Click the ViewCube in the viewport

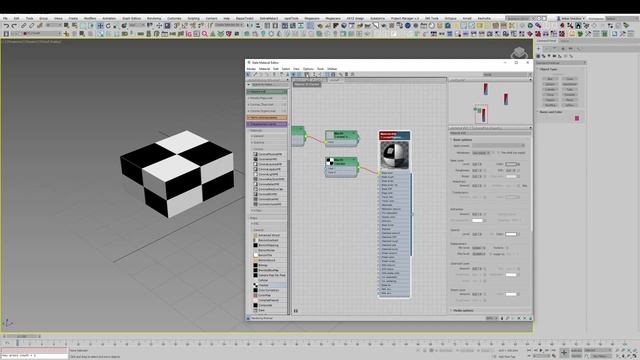coord(519,53)
